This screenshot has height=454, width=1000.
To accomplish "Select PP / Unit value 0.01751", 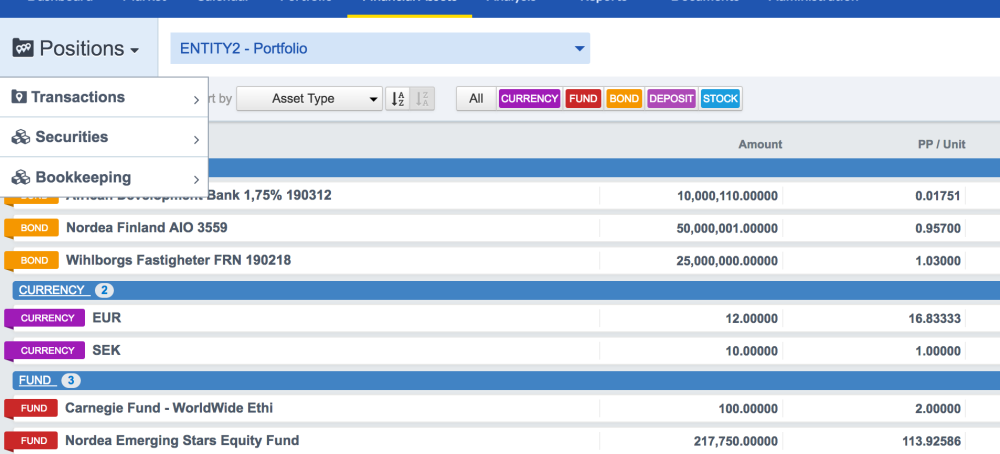I will [x=938, y=196].
